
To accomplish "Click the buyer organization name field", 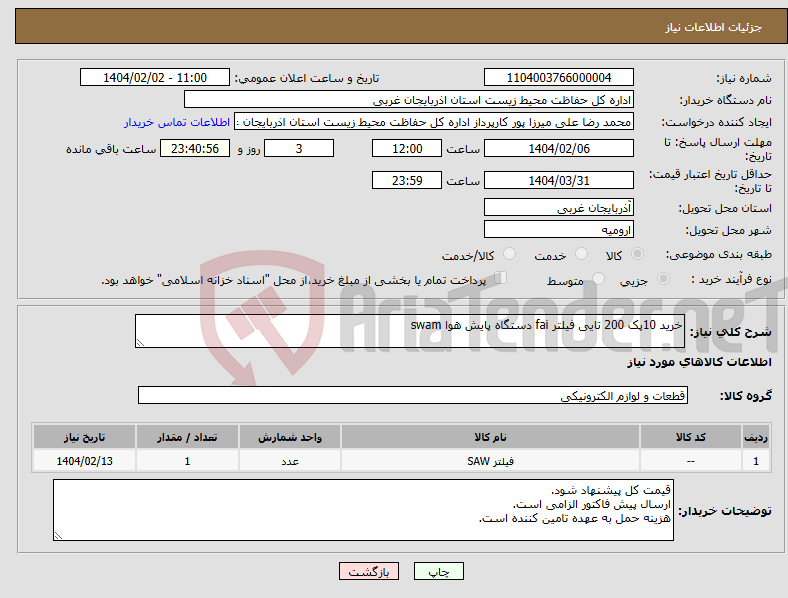I will point(409,99).
